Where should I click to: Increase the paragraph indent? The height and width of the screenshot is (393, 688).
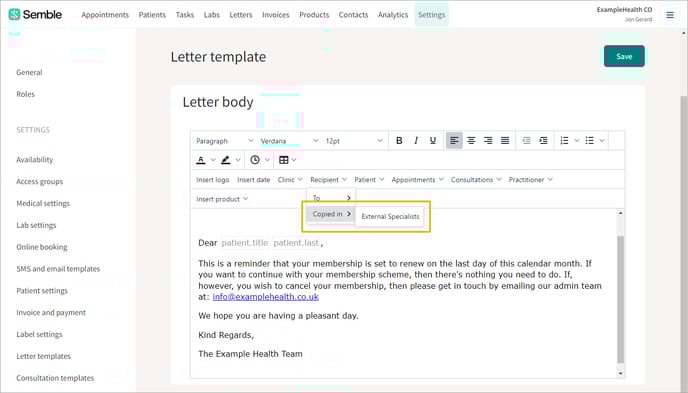[x=543, y=140]
